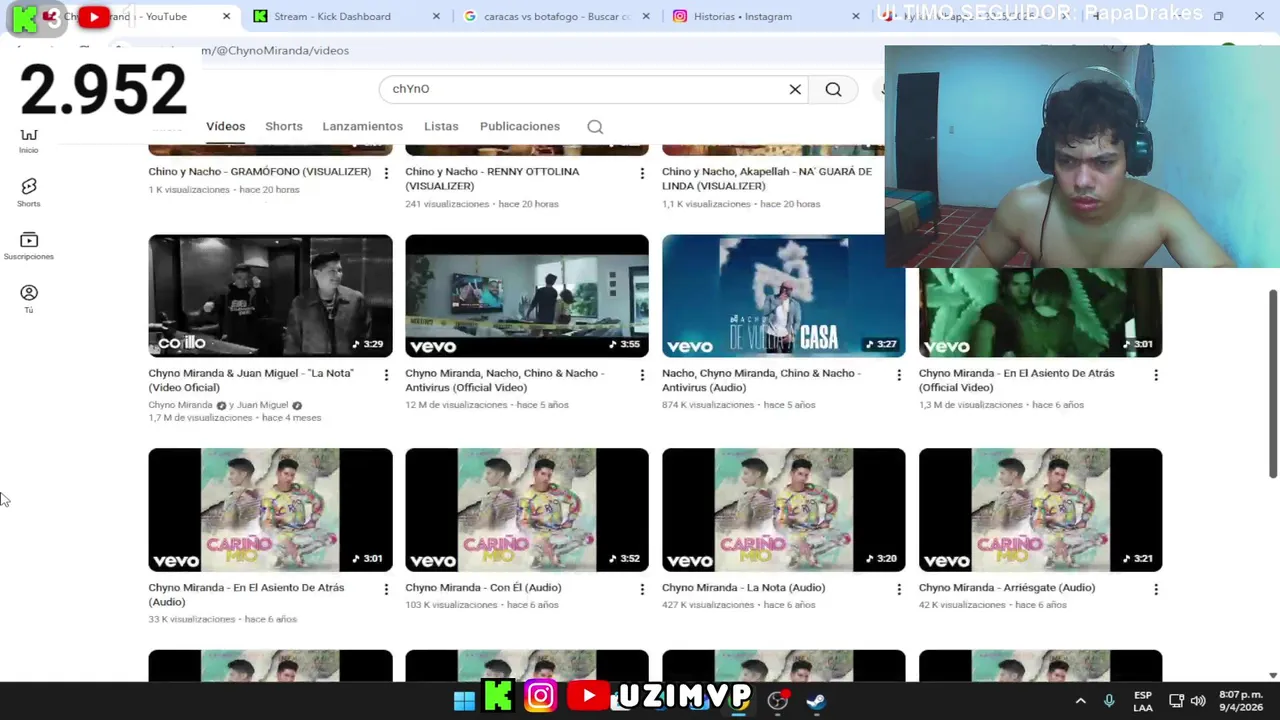Click the page vertical scrollbar thumb
This screenshot has height=720, width=1280.
(1273, 384)
